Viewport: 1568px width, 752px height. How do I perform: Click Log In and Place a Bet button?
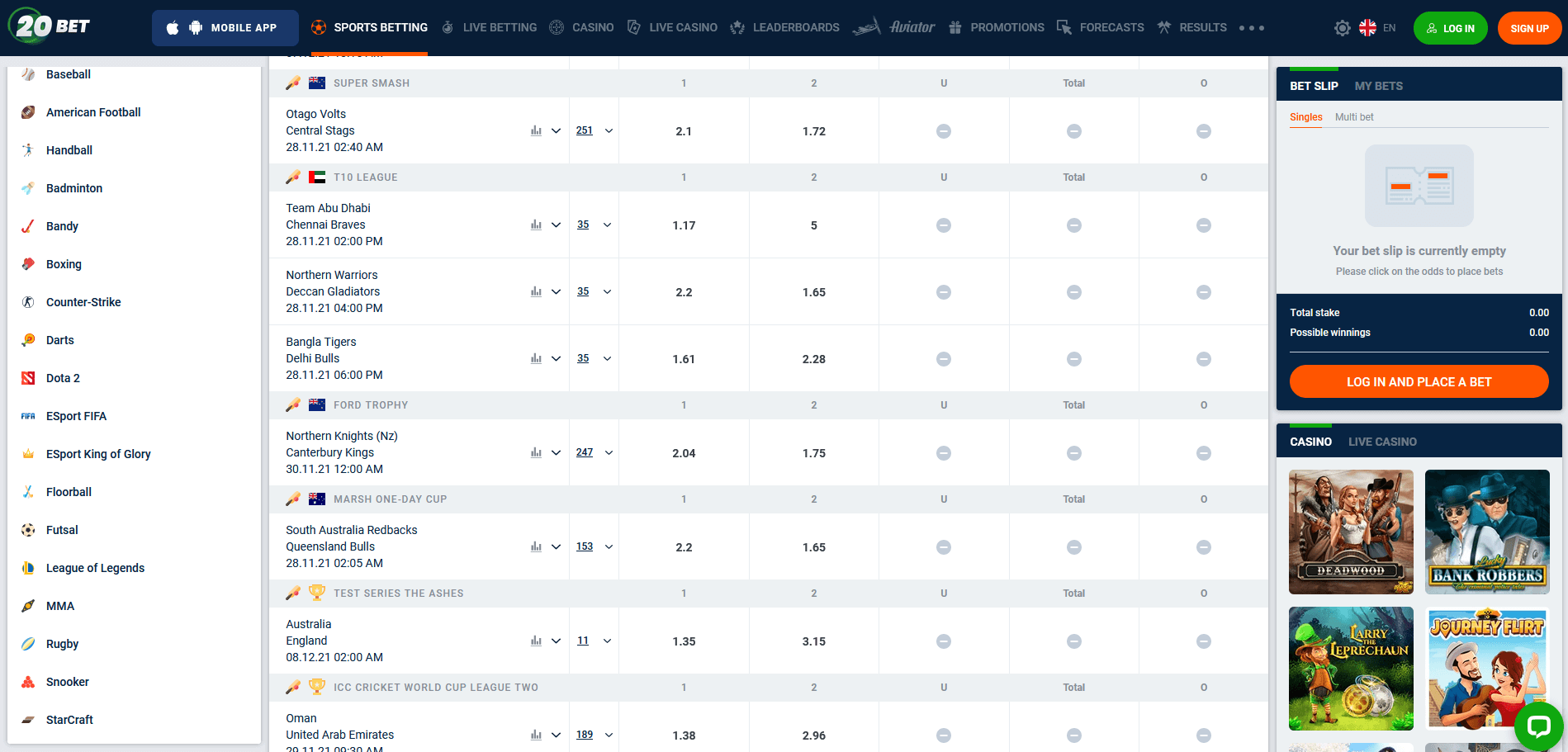[1419, 381]
